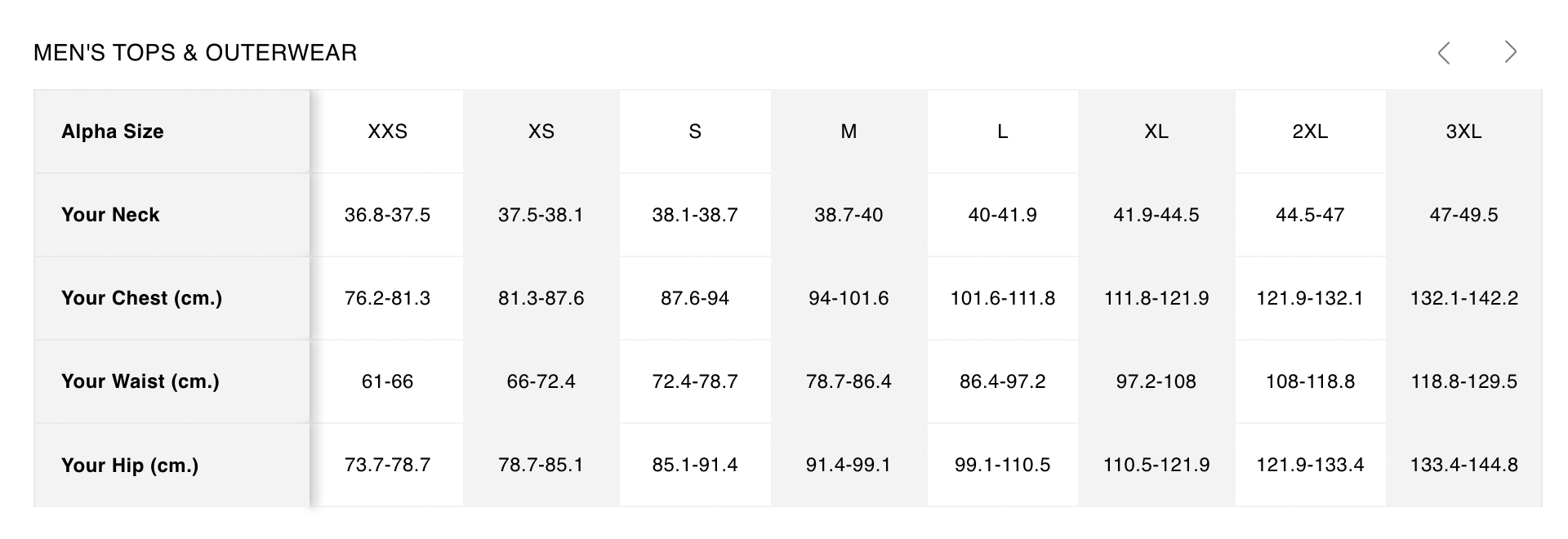Click the next arrow chevron
The width and height of the screenshot is (1568, 539).
click(1510, 52)
